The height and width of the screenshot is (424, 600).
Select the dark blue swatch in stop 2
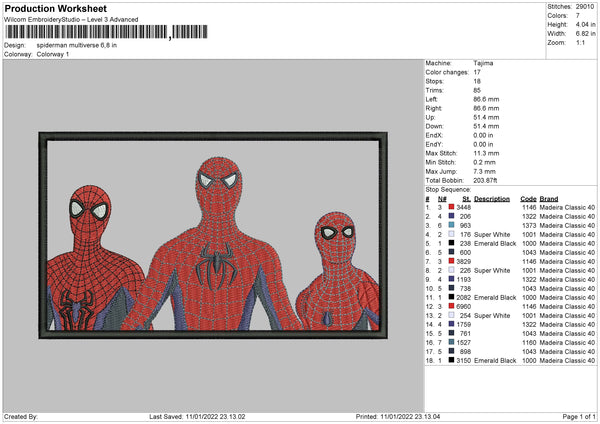[452, 215]
